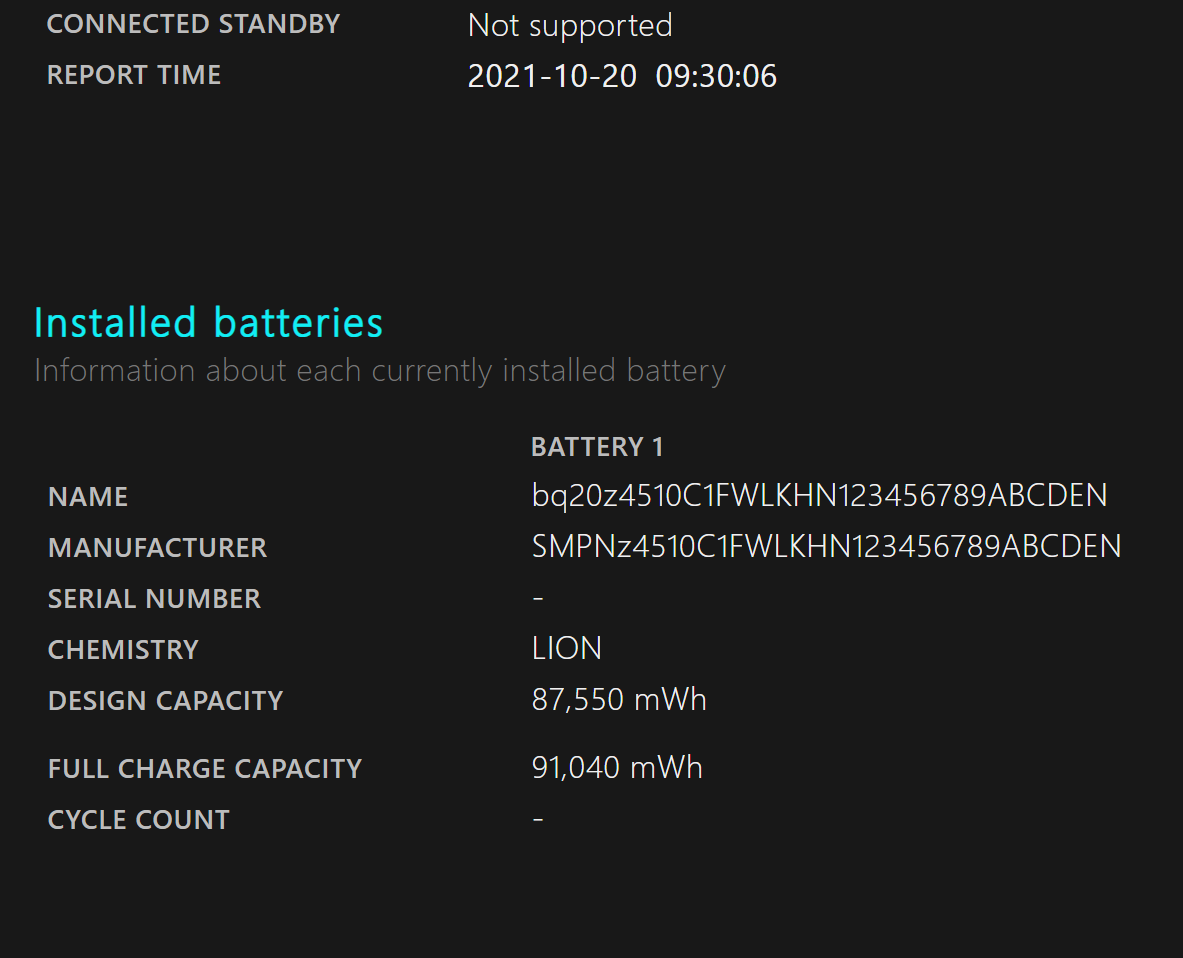The image size is (1183, 958).
Task: Select the 'Not supported' standby value
Action: [570, 26]
